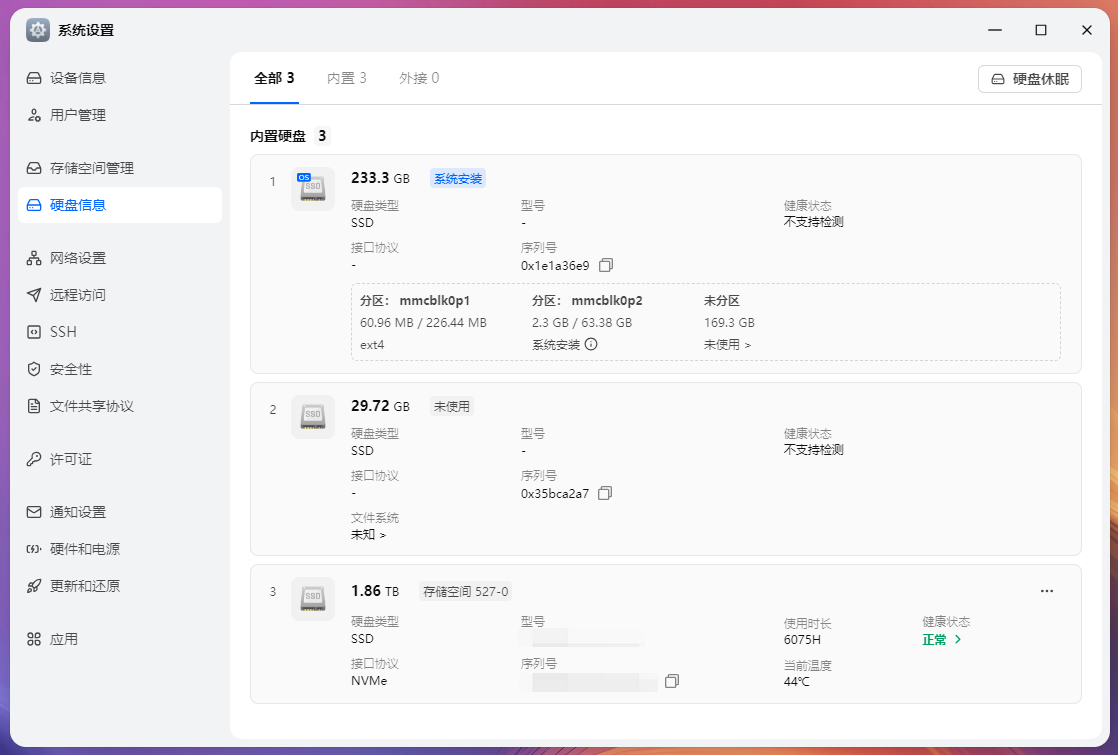Open 存储空间管理 page
This screenshot has height=755, width=1118.
pos(120,168)
